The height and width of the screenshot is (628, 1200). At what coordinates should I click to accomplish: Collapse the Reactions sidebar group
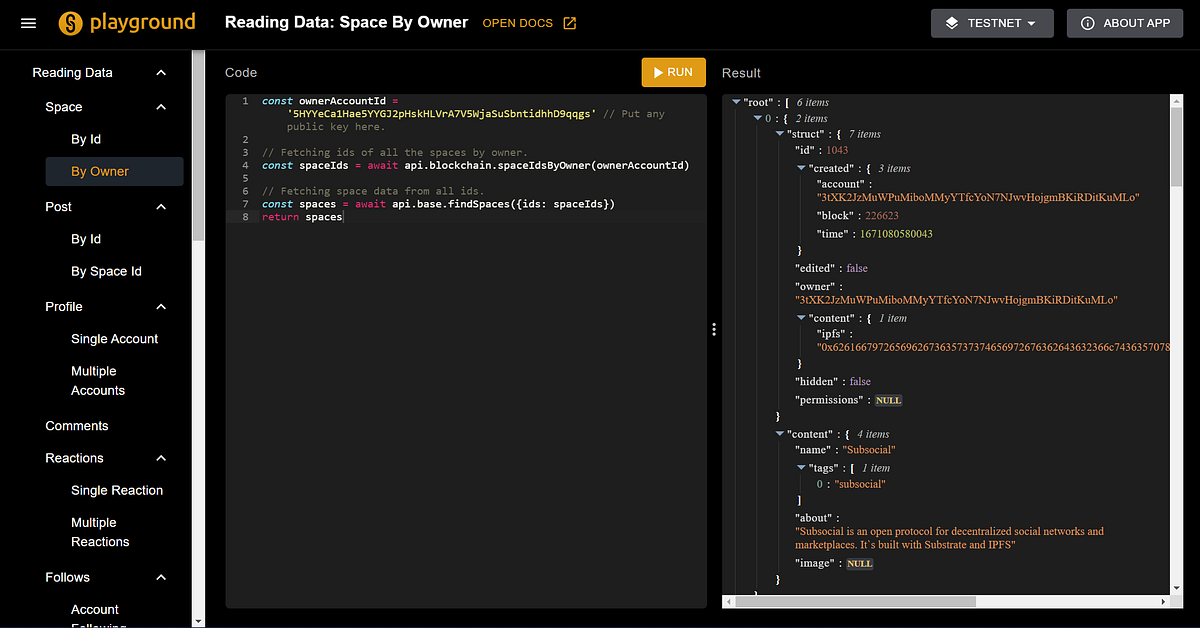161,458
